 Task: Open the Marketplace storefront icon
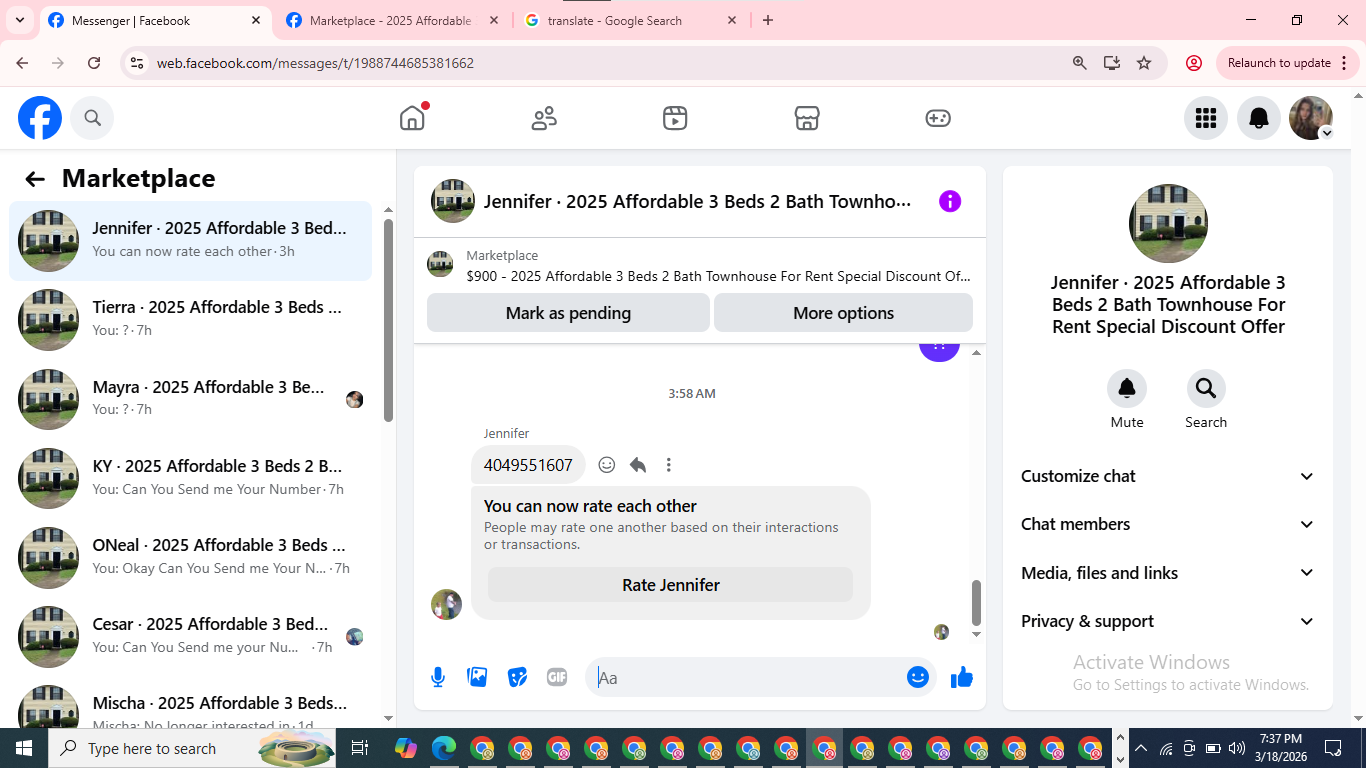click(x=807, y=118)
